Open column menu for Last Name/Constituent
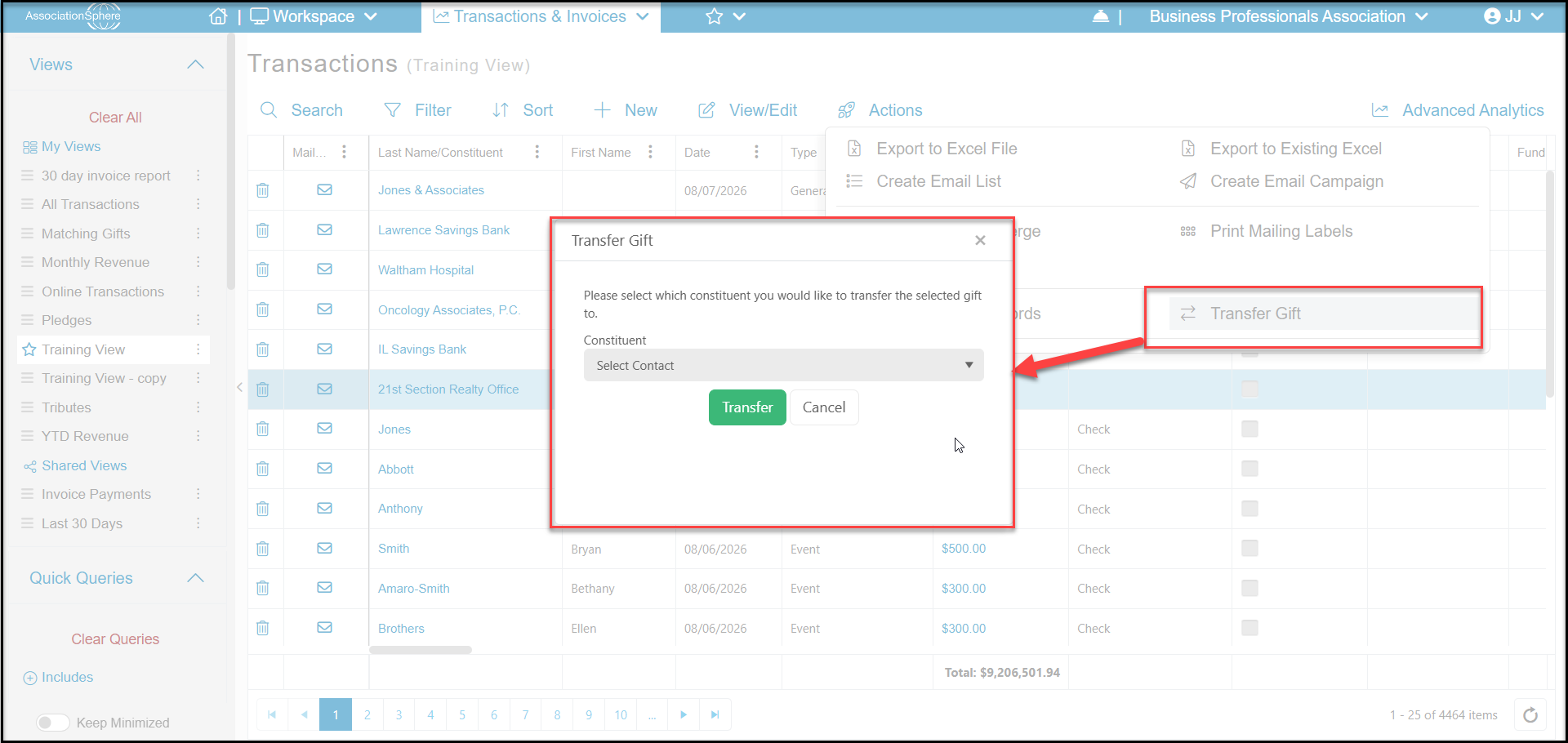The height and width of the screenshot is (743, 1568). pyautogui.click(x=537, y=152)
